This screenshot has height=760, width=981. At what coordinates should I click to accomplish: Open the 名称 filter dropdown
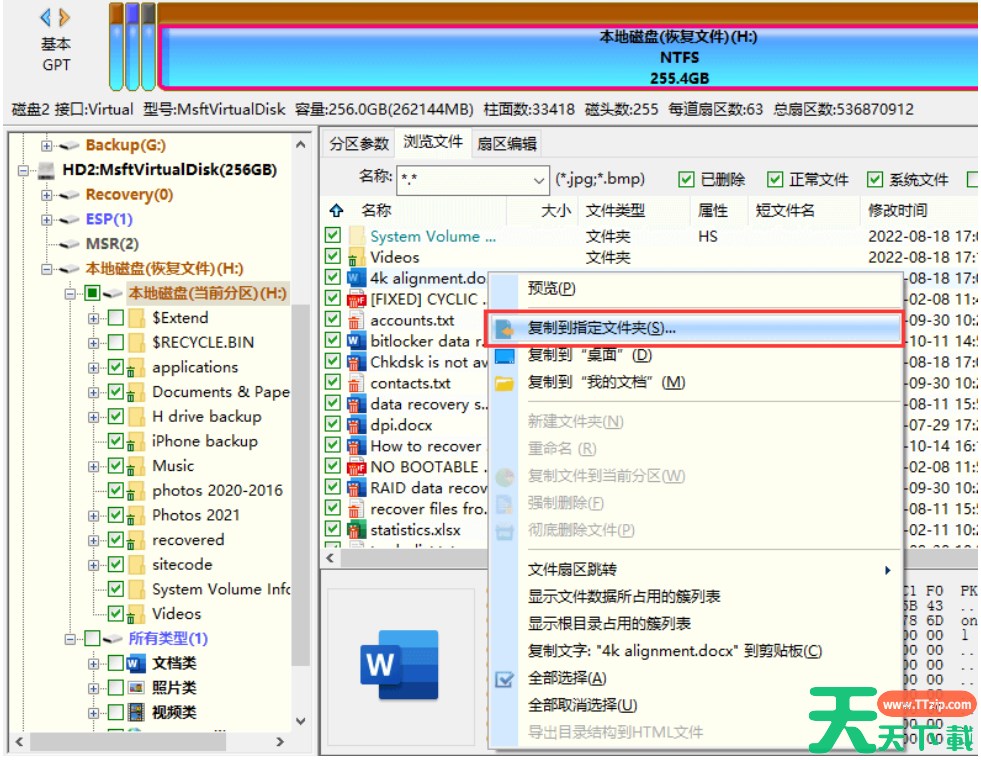pyautogui.click(x=538, y=181)
